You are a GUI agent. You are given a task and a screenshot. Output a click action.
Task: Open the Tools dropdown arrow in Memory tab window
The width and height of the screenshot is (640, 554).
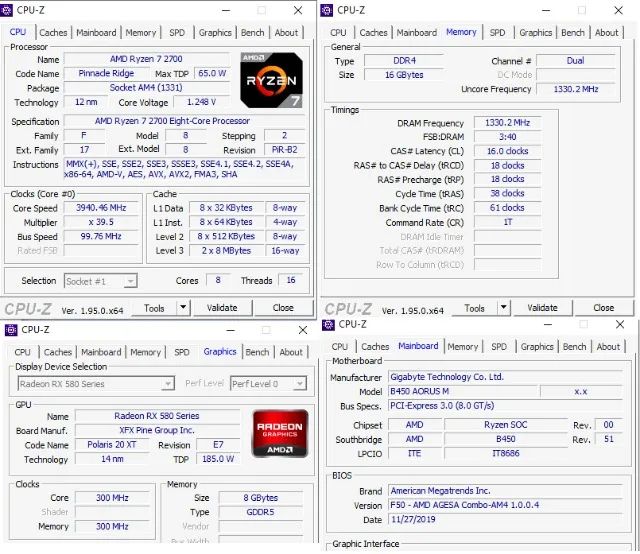tap(504, 307)
